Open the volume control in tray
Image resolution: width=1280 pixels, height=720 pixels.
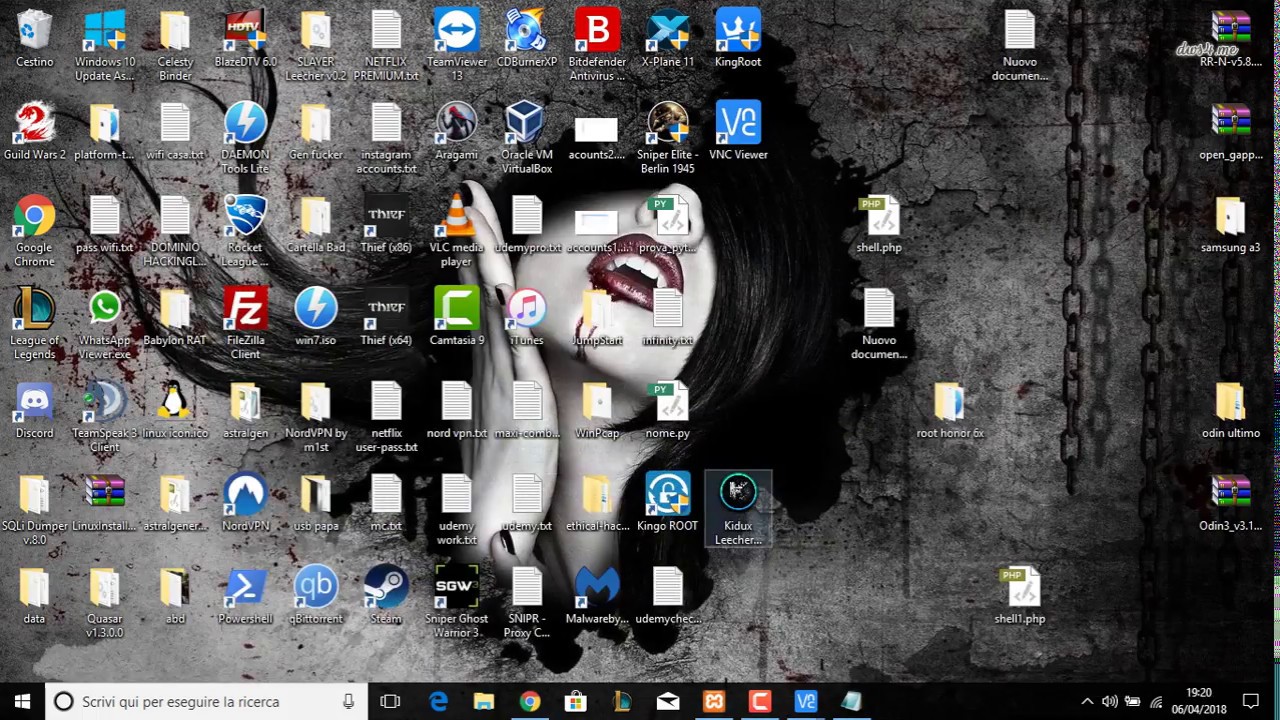pyautogui.click(x=1109, y=701)
